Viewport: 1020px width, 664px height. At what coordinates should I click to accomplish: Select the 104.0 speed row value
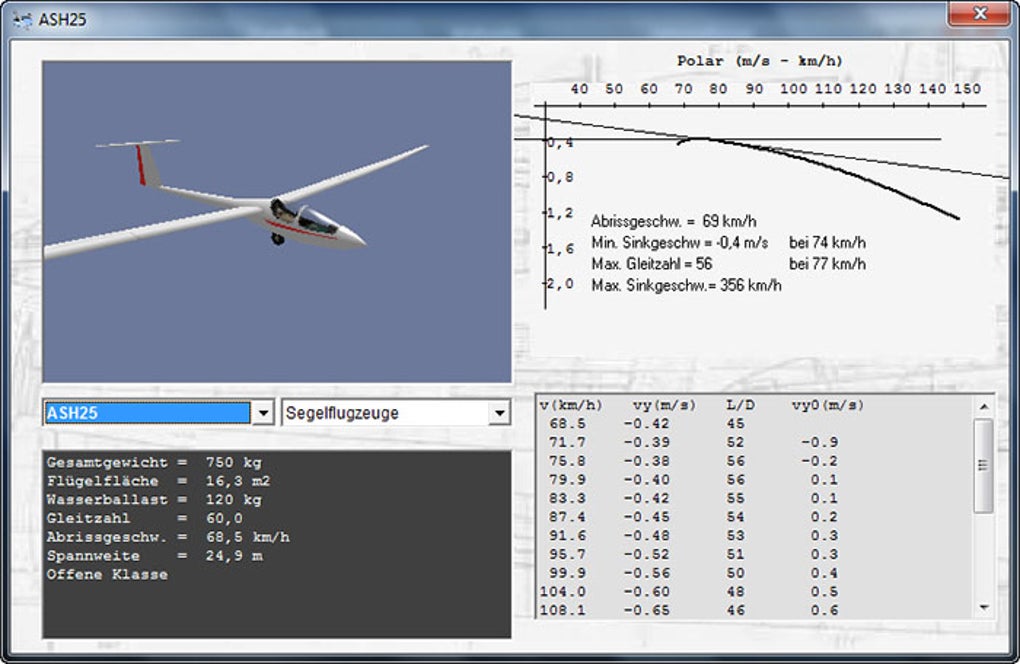[x=563, y=592]
